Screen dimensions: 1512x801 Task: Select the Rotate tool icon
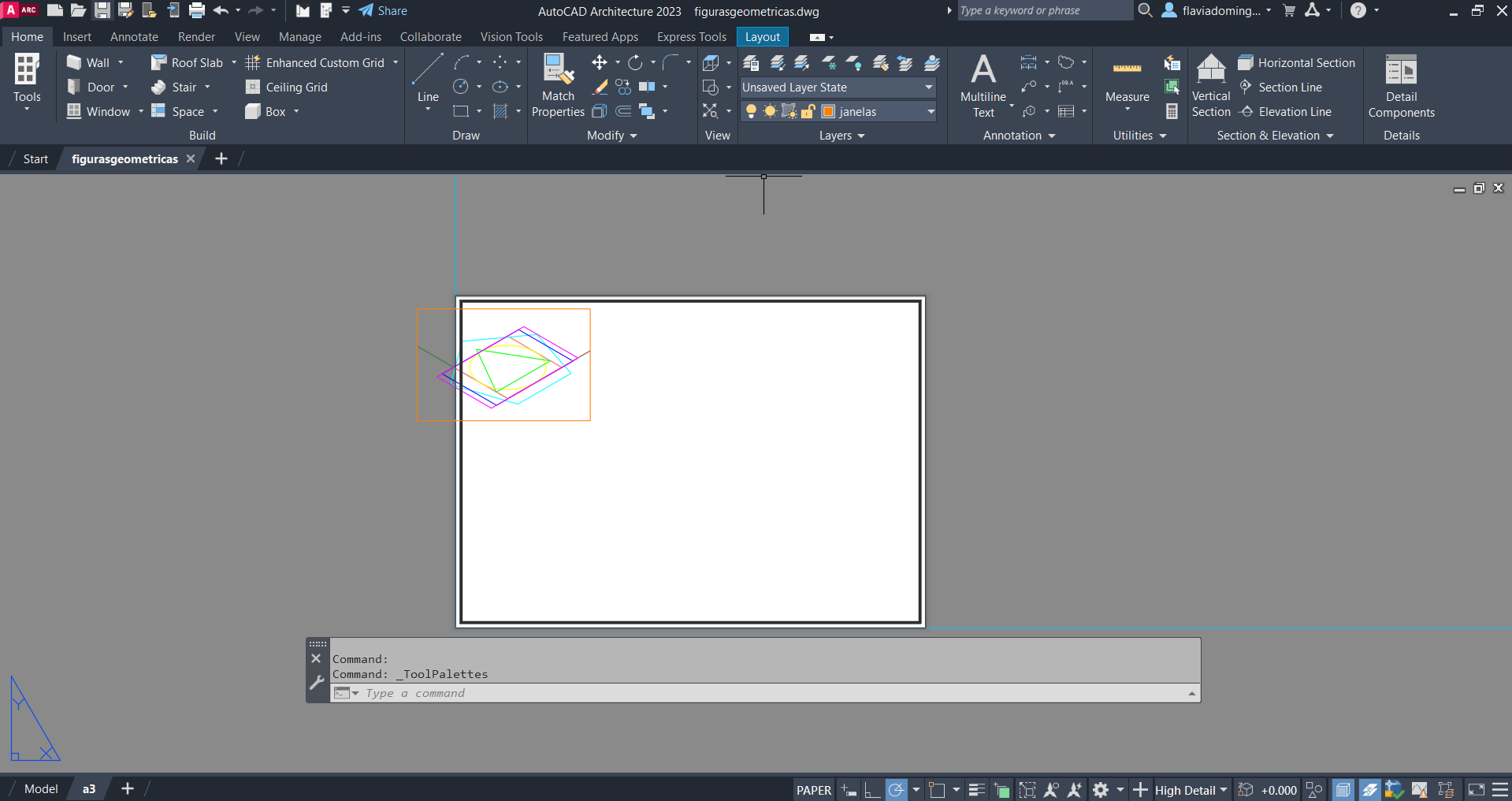point(635,62)
